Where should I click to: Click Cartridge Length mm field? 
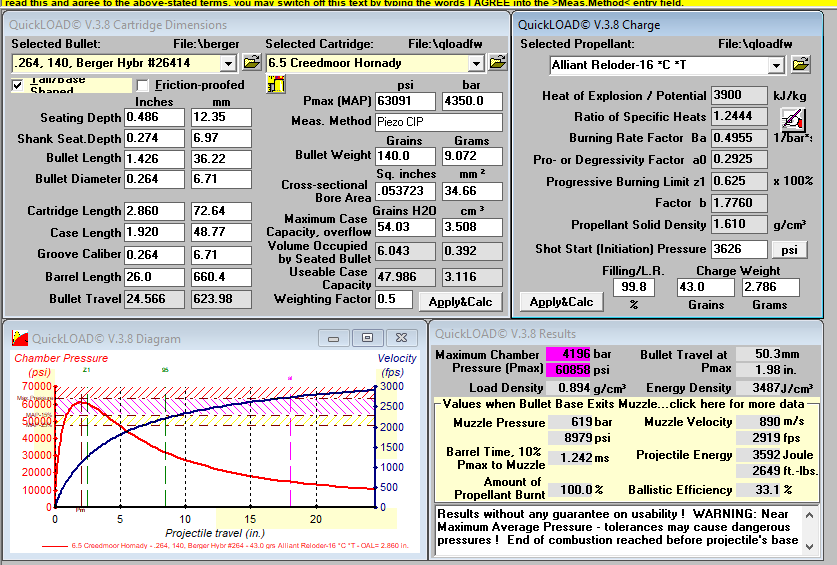pyautogui.click(x=221, y=211)
